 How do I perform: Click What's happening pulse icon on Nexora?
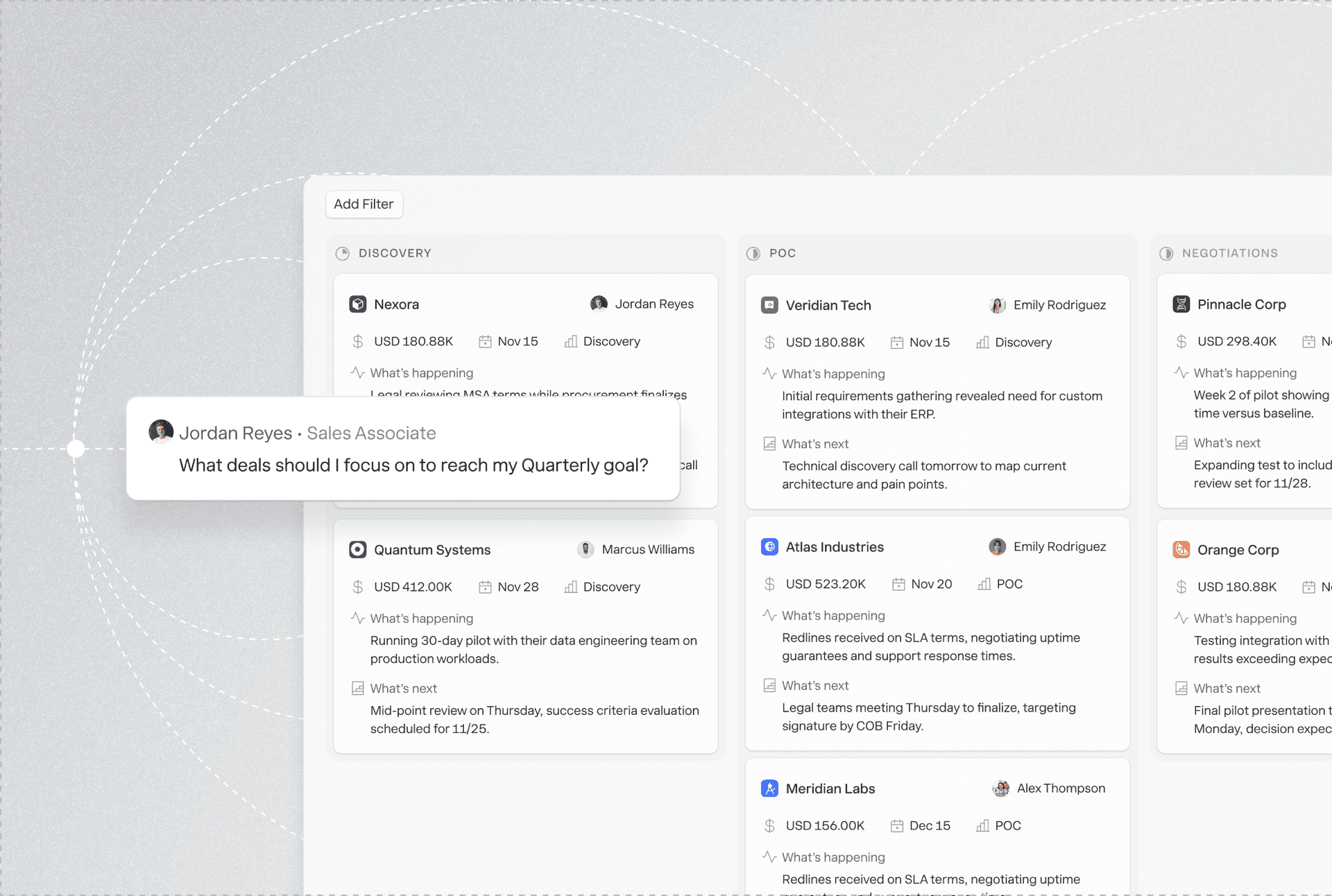click(357, 372)
